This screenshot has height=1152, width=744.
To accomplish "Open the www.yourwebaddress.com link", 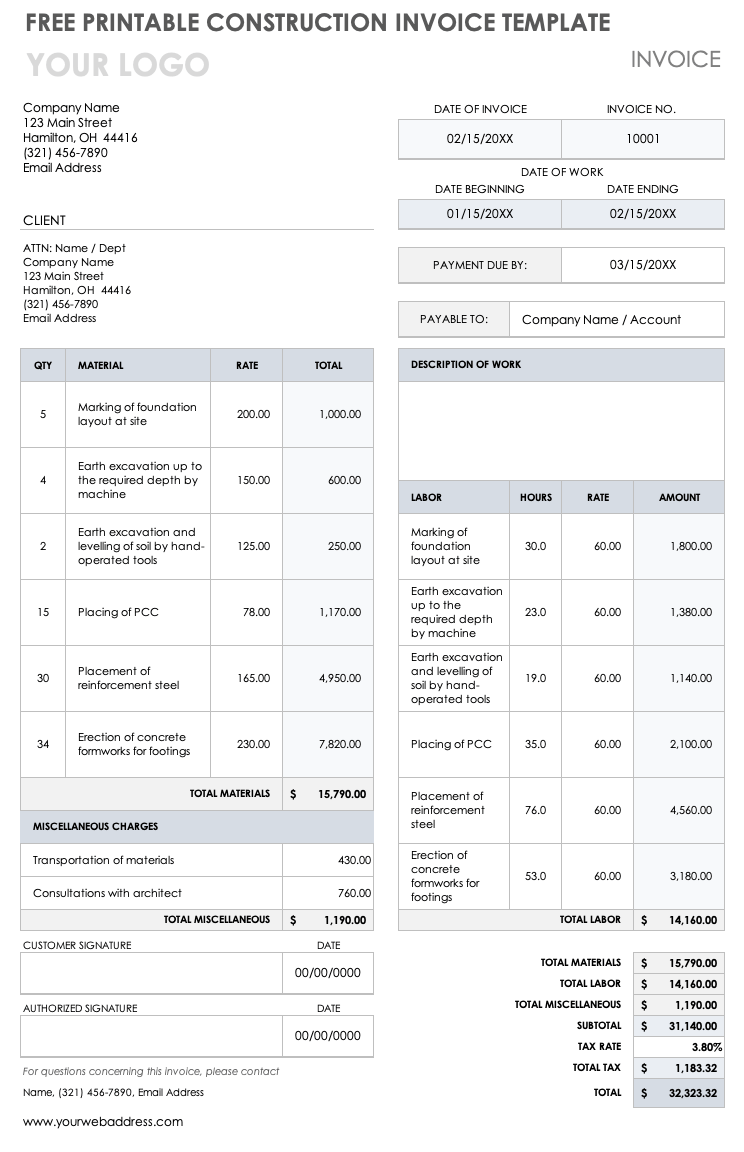I will 103,1122.
